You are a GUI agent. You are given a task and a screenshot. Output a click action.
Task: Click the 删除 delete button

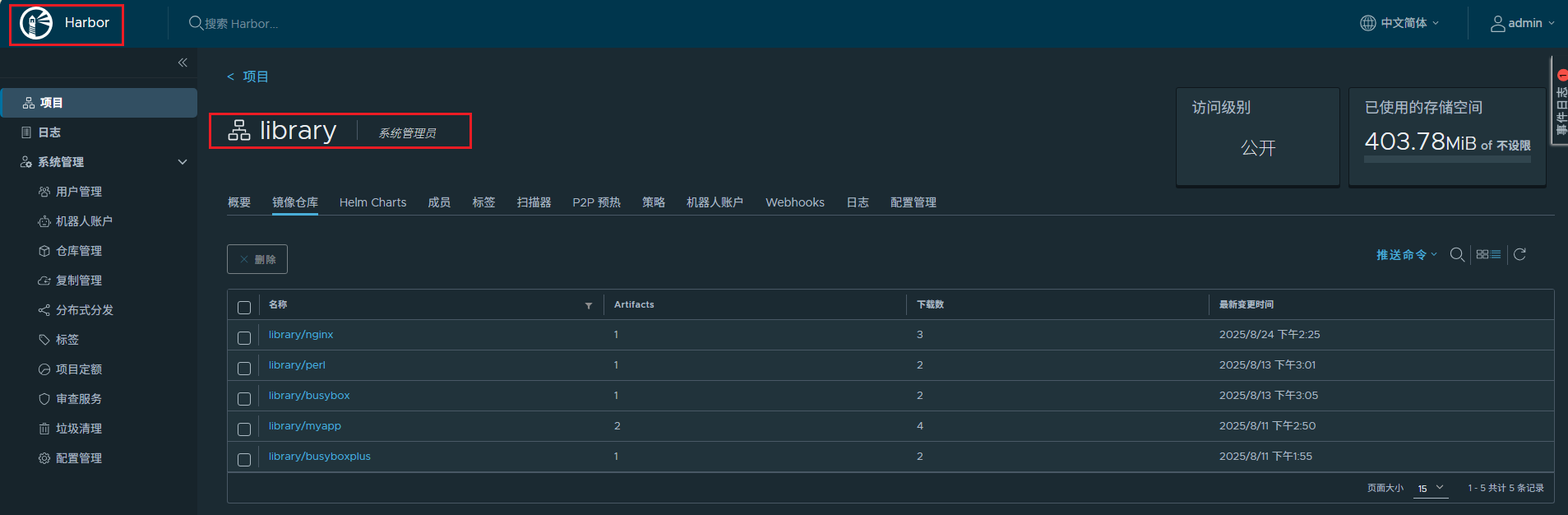257,259
